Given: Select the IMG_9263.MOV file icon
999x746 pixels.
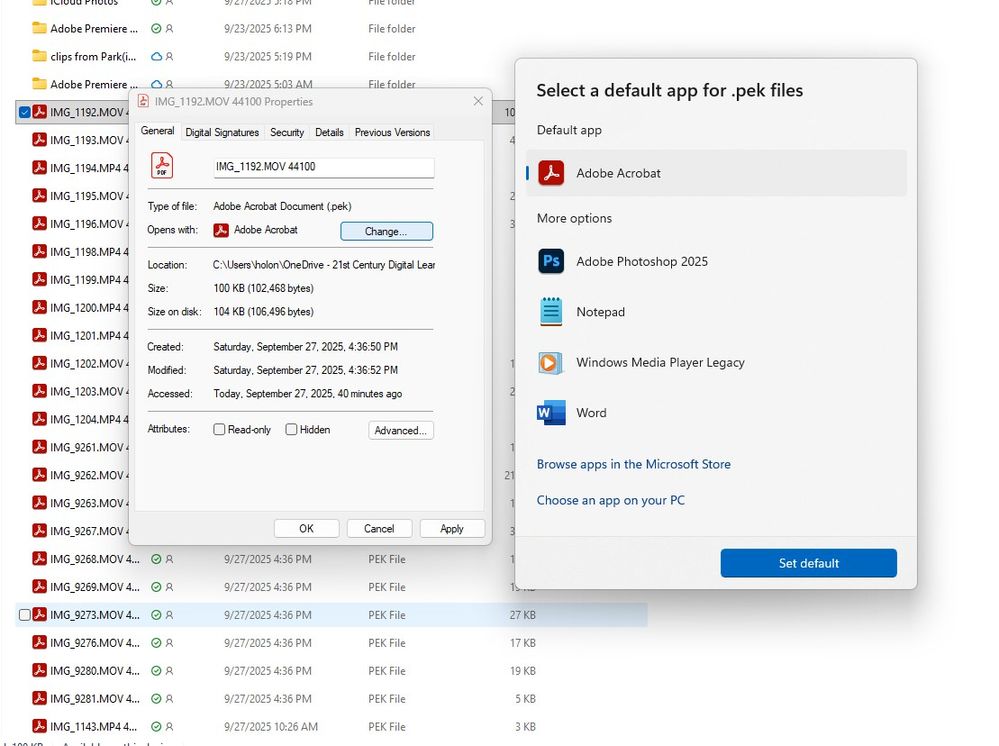Looking at the screenshot, I should [x=40, y=503].
